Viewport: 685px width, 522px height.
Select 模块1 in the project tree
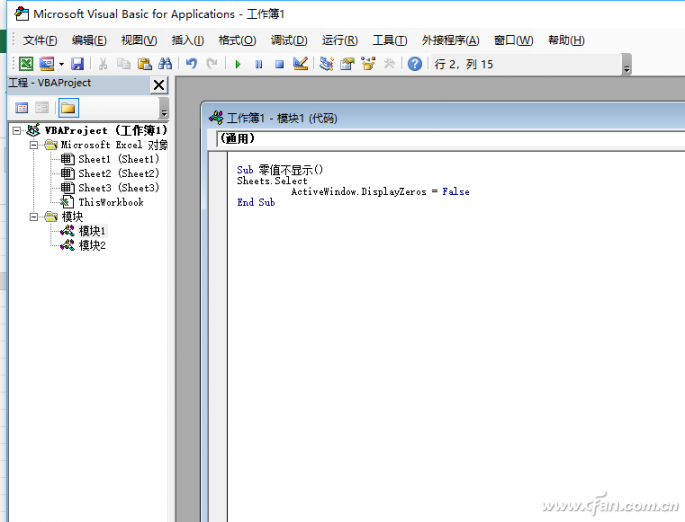(x=92, y=231)
